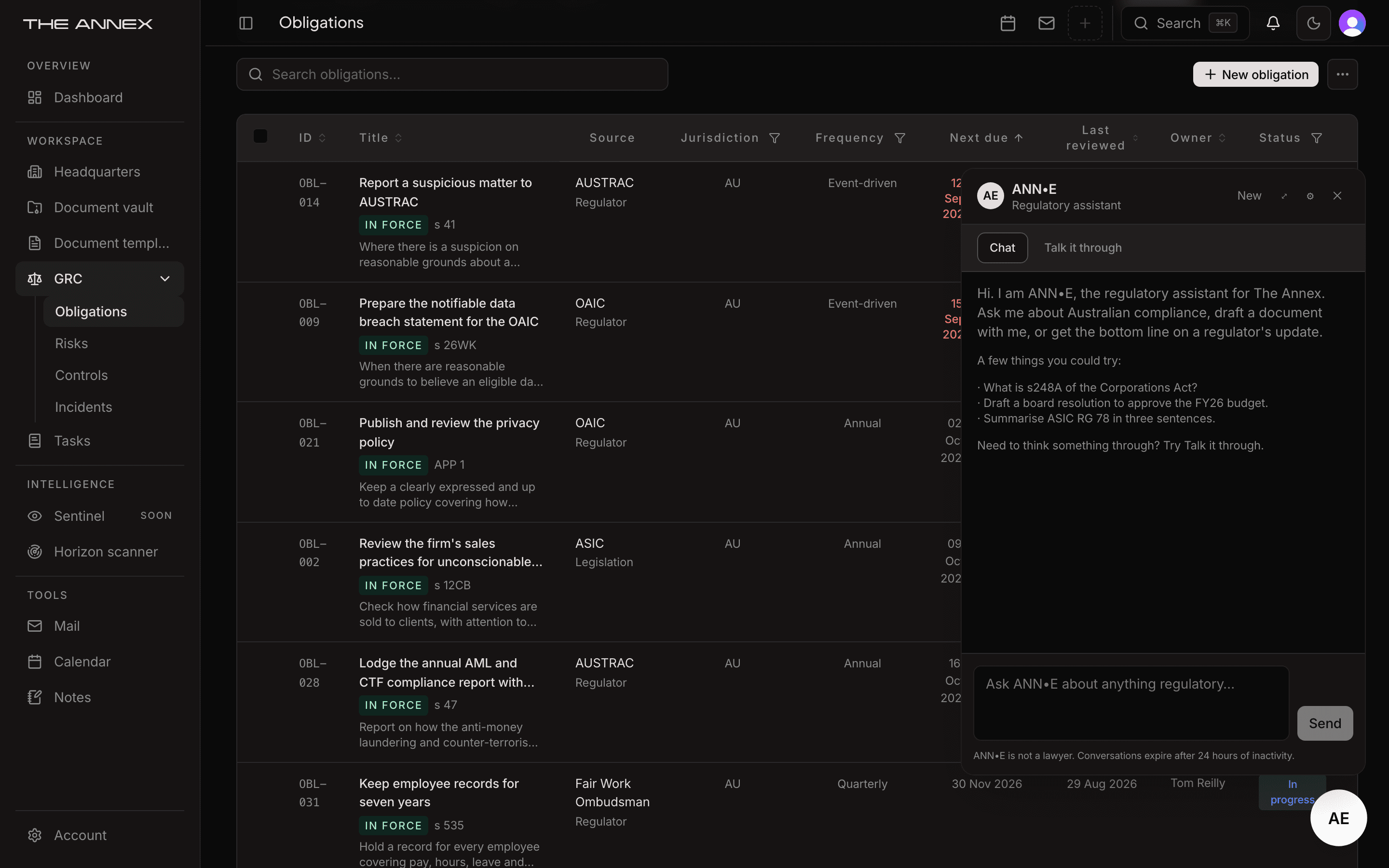This screenshot has width=1389, height=868.
Task: Switch to the Chat tab
Action: tap(1002, 248)
